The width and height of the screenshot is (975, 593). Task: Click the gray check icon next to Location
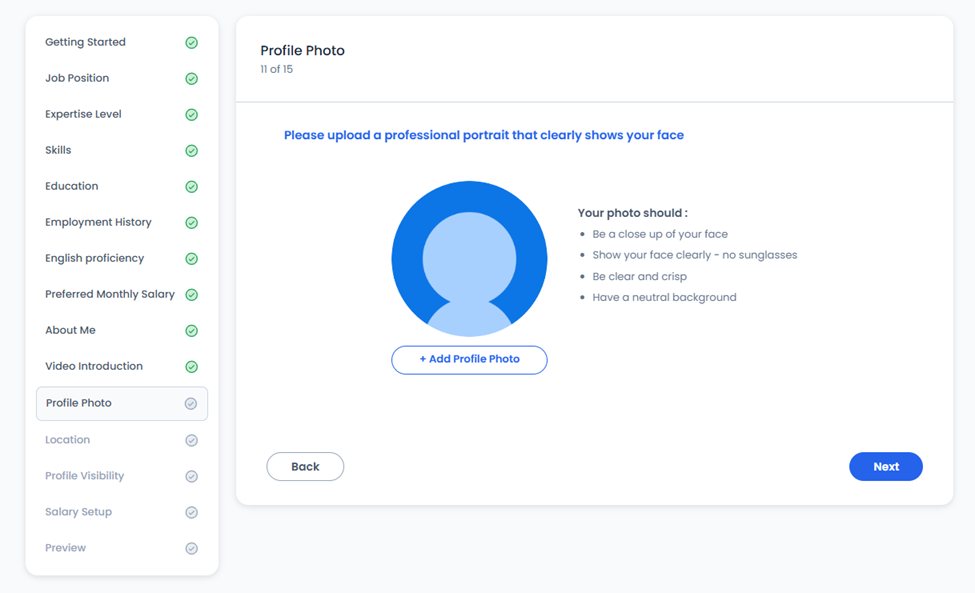coord(192,440)
